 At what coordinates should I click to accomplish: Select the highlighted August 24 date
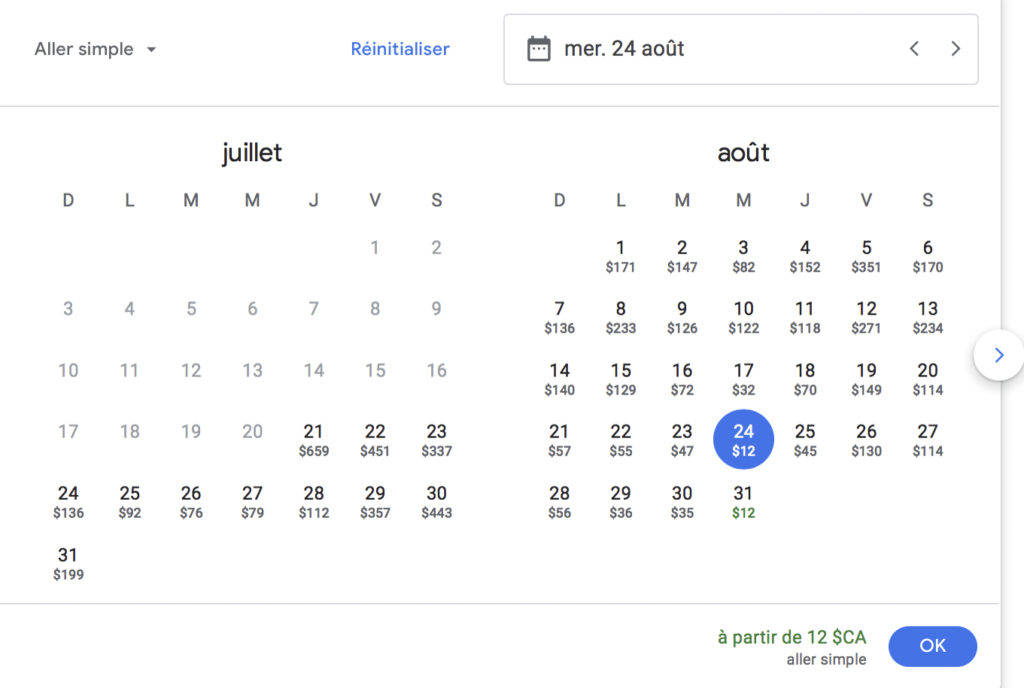click(743, 439)
